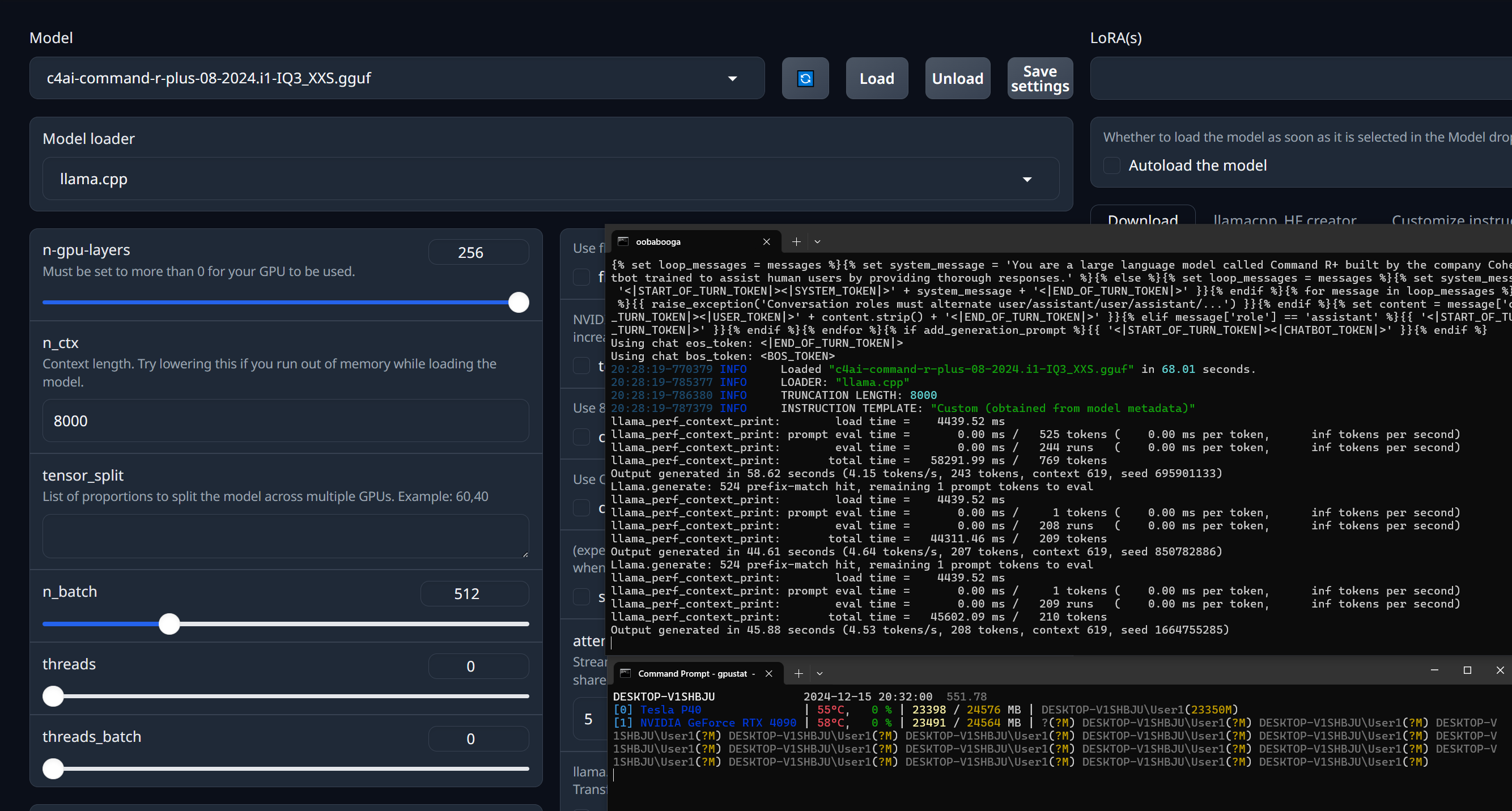Toggle the checkbox under the NVIDIA option text
Screen dimensions: 1512x811
click(581, 366)
